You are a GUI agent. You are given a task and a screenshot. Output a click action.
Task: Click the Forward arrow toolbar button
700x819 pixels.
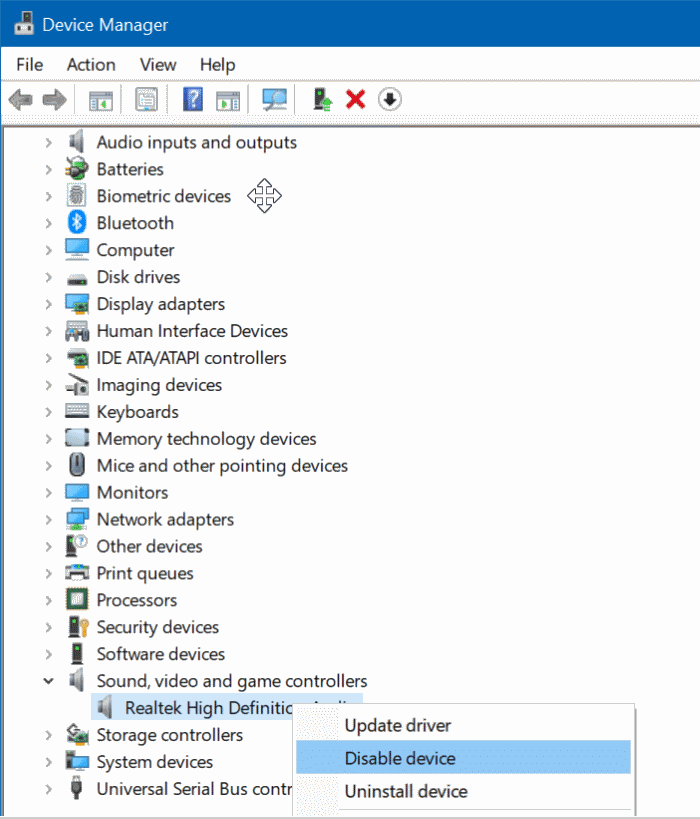(54, 99)
